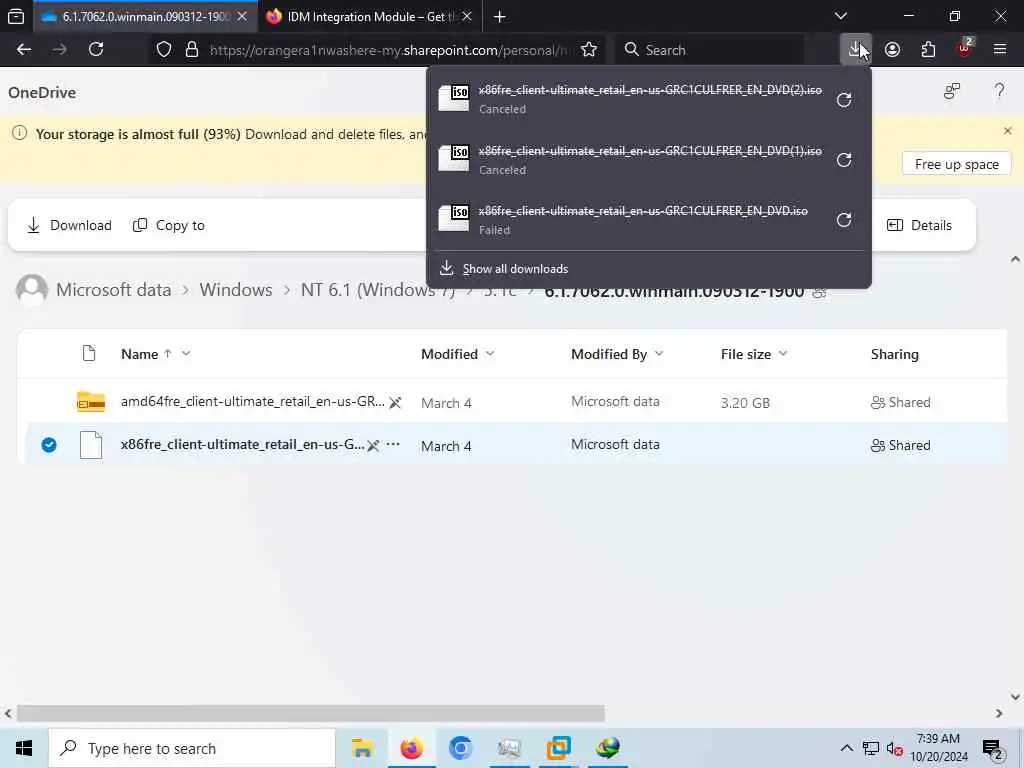Screen dimensions: 1024x768
Task: Click the uBlock Origin extension icon
Action: [964, 48]
